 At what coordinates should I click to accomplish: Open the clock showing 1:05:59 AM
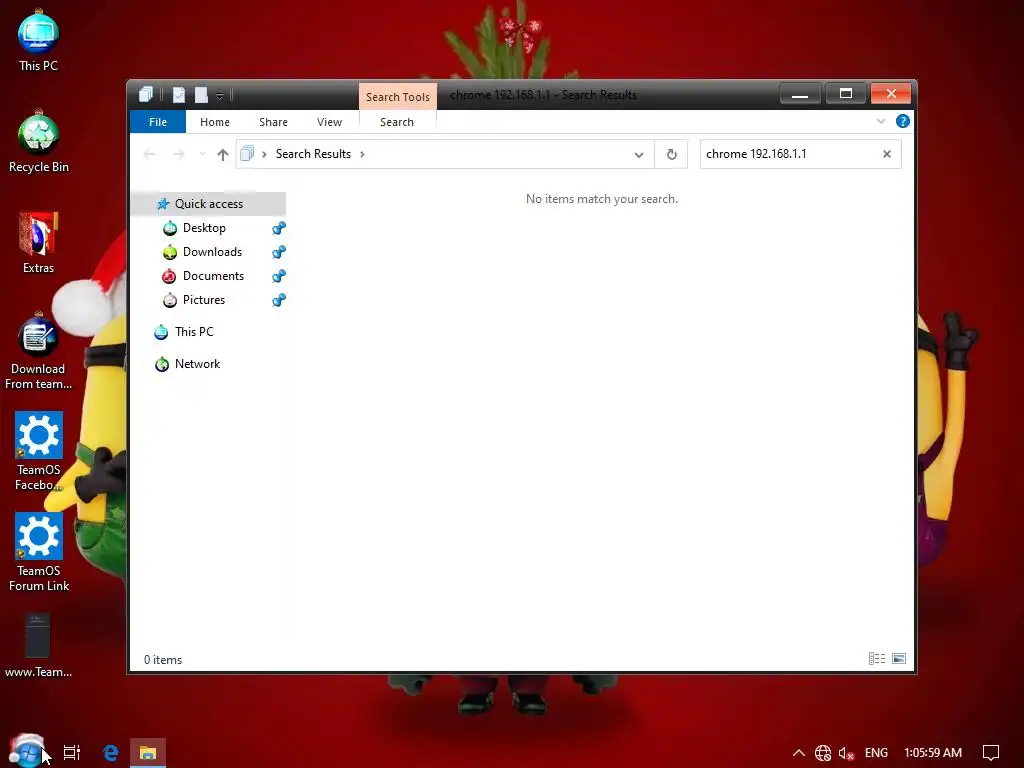coord(933,753)
